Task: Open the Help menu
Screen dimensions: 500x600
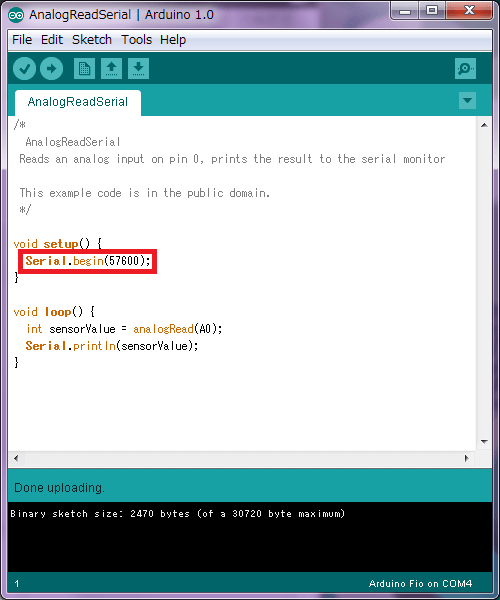Action: tap(173, 40)
